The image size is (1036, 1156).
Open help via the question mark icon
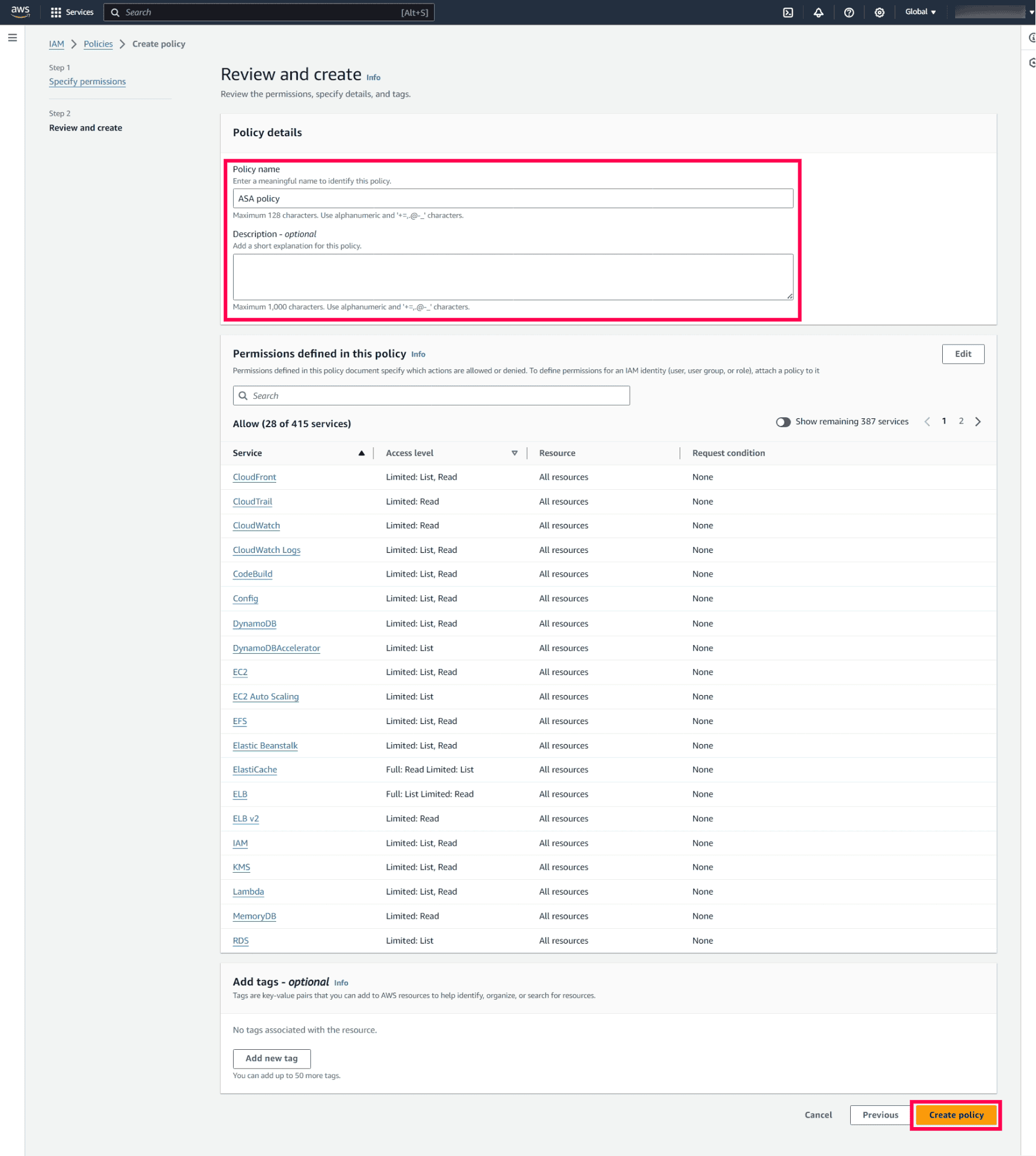tap(850, 12)
